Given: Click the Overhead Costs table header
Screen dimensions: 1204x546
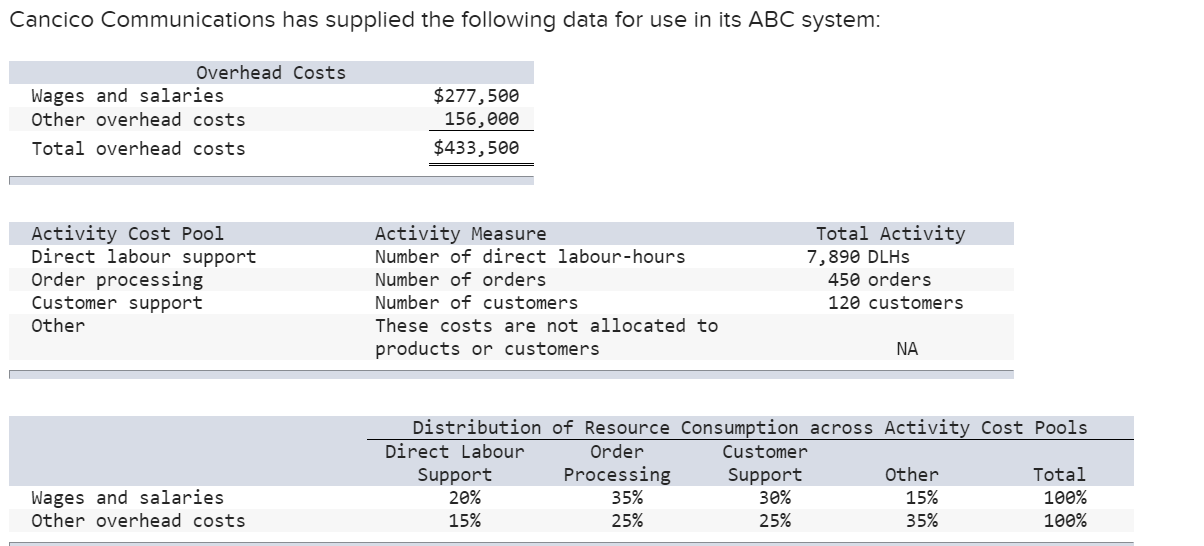Looking at the screenshot, I should tap(271, 73).
